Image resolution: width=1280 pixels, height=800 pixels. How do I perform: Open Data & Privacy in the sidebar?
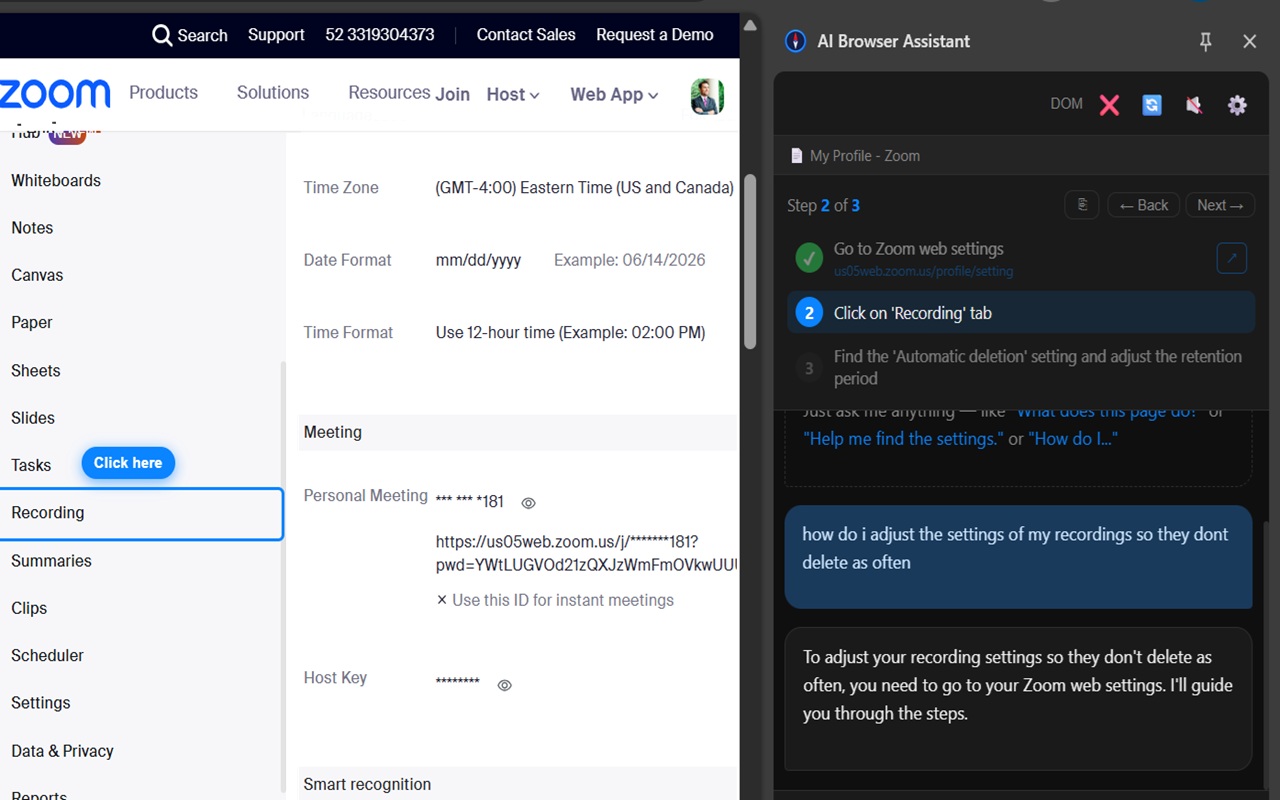click(x=62, y=751)
